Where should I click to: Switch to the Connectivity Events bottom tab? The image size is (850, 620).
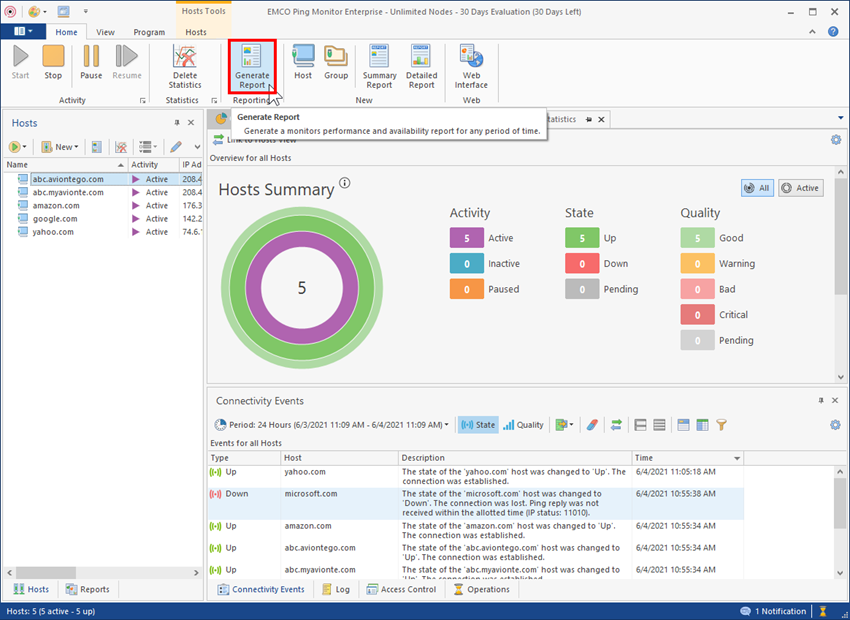click(261, 590)
